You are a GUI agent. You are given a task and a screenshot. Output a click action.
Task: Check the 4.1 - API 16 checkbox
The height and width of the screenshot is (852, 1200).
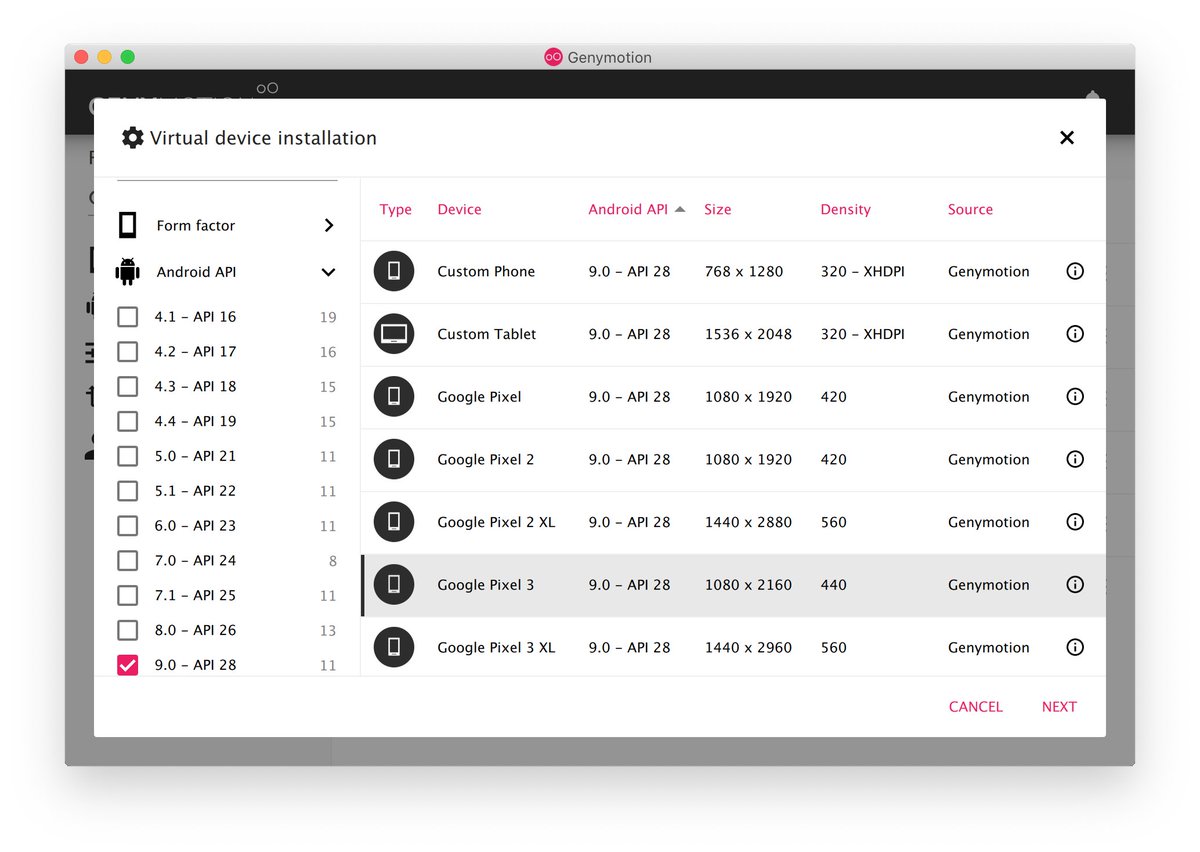(127, 317)
